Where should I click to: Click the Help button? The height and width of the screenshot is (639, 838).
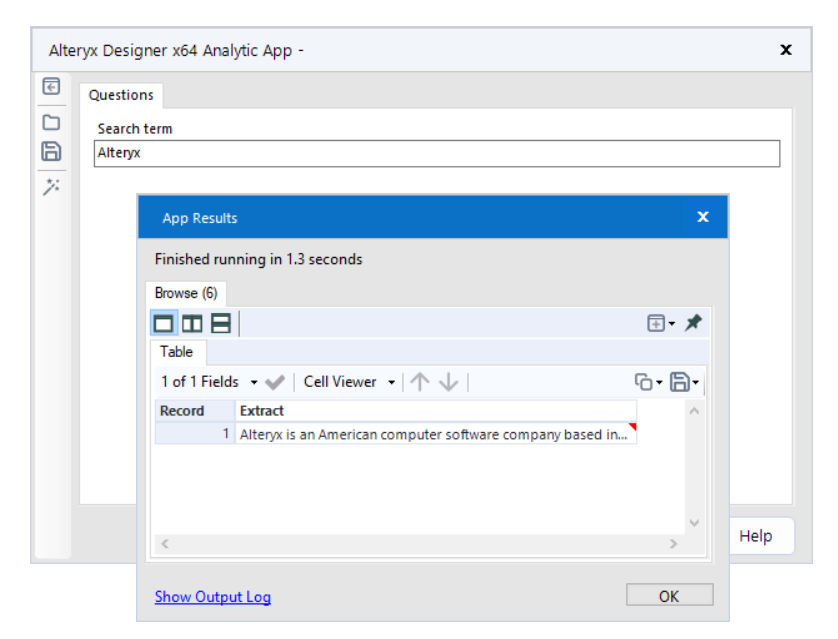(x=756, y=536)
